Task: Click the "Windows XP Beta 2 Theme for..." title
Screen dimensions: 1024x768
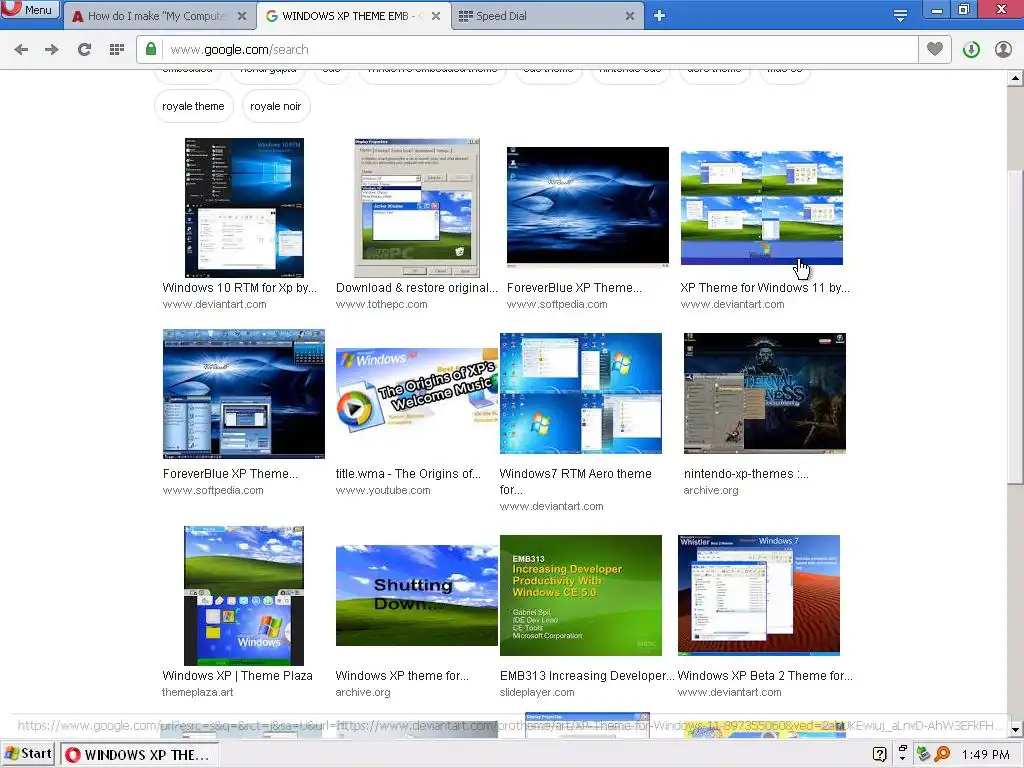Action: tap(765, 676)
